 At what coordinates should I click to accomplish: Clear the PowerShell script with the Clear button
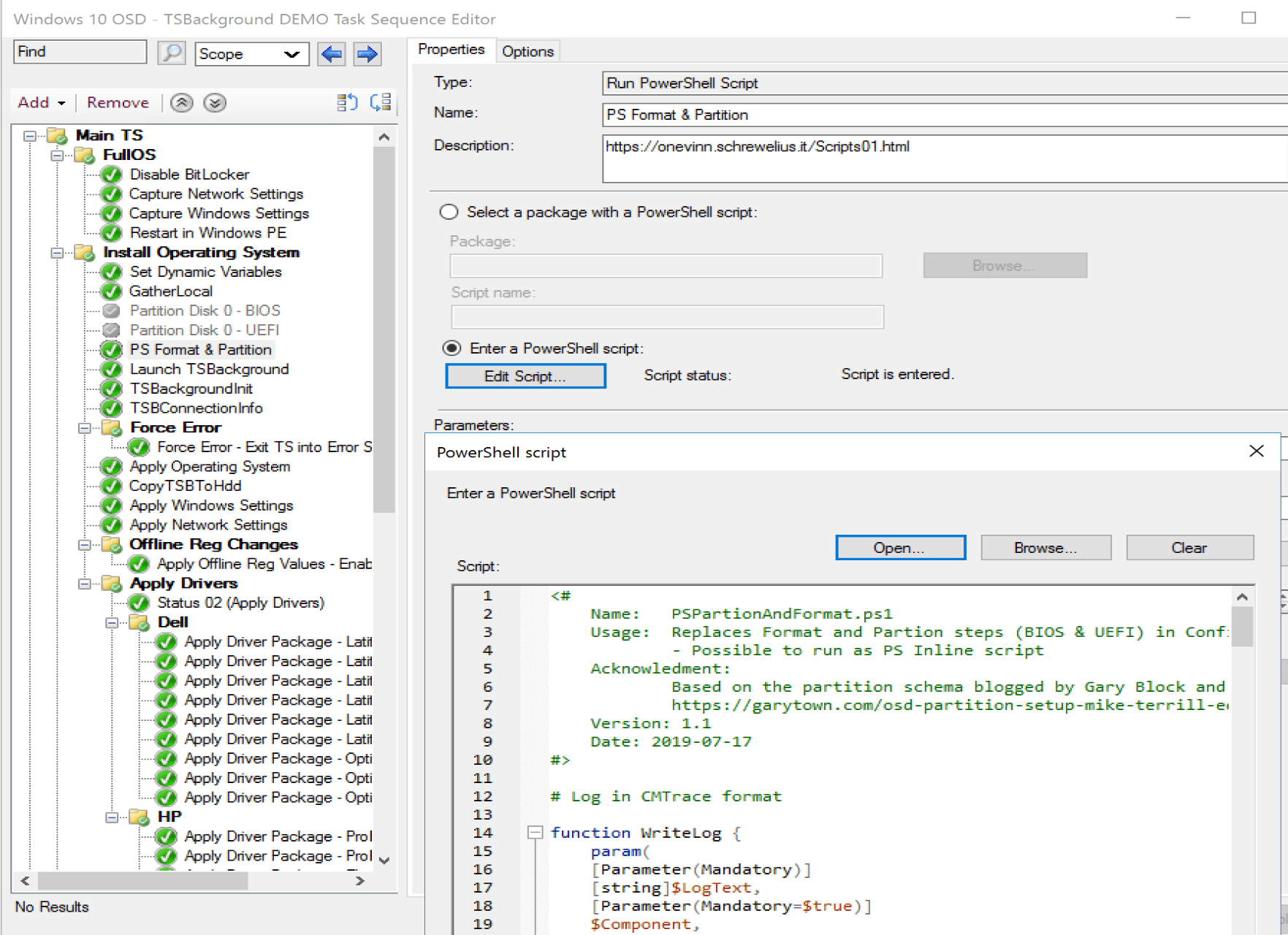[x=1190, y=547]
